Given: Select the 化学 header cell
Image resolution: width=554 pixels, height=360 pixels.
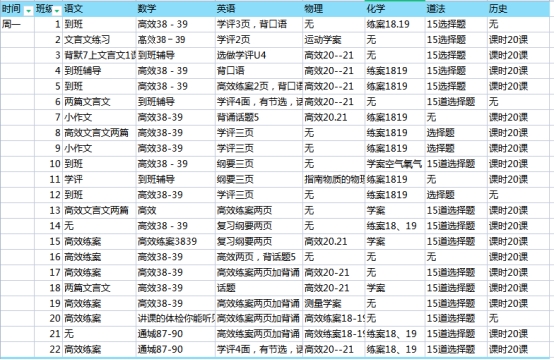Looking at the screenshot, I should [x=395, y=9].
